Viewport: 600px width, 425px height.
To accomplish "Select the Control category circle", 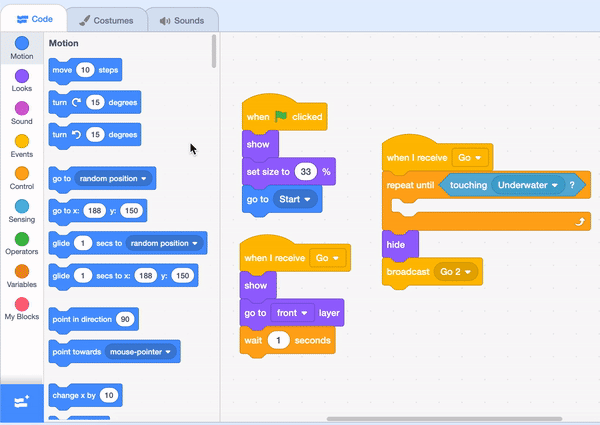I will pyautogui.click(x=22, y=173).
